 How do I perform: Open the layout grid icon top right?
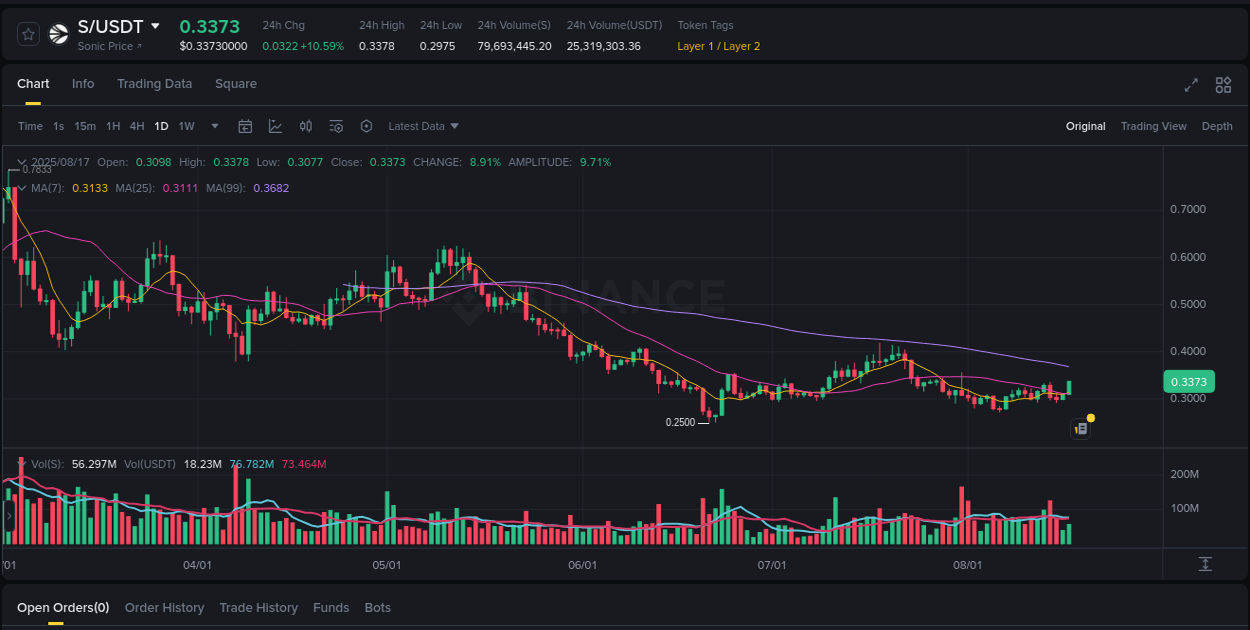[1222, 85]
